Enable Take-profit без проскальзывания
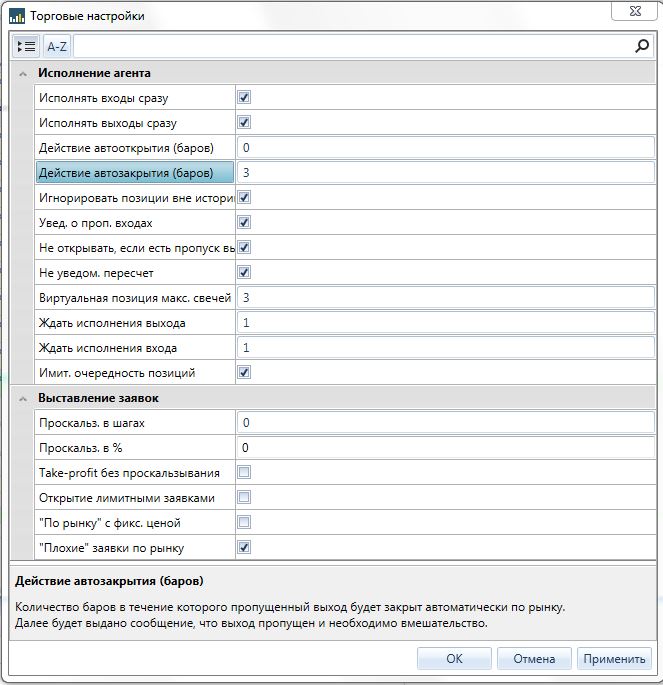The height and width of the screenshot is (685, 663). (x=244, y=473)
